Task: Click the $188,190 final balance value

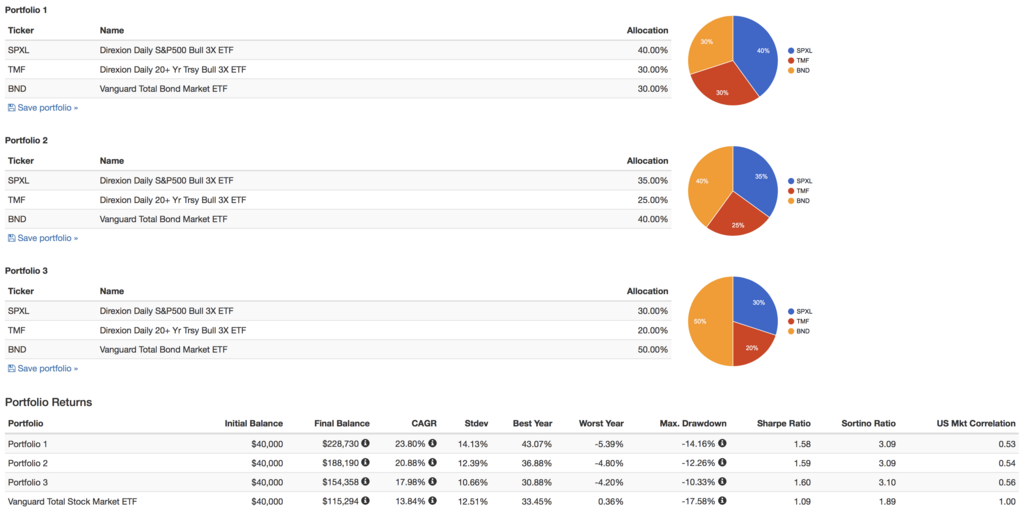Action: (x=340, y=462)
